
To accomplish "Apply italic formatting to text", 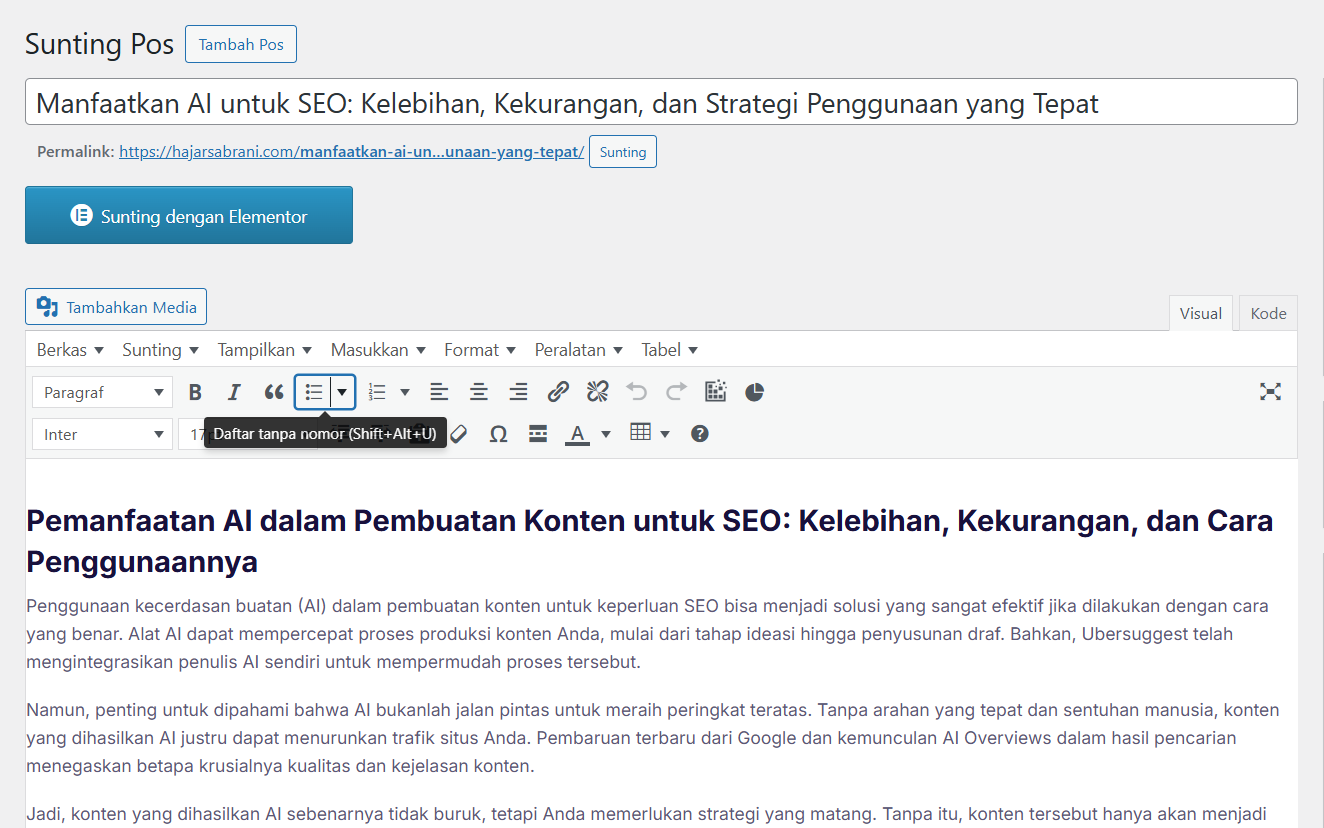I will click(x=234, y=392).
